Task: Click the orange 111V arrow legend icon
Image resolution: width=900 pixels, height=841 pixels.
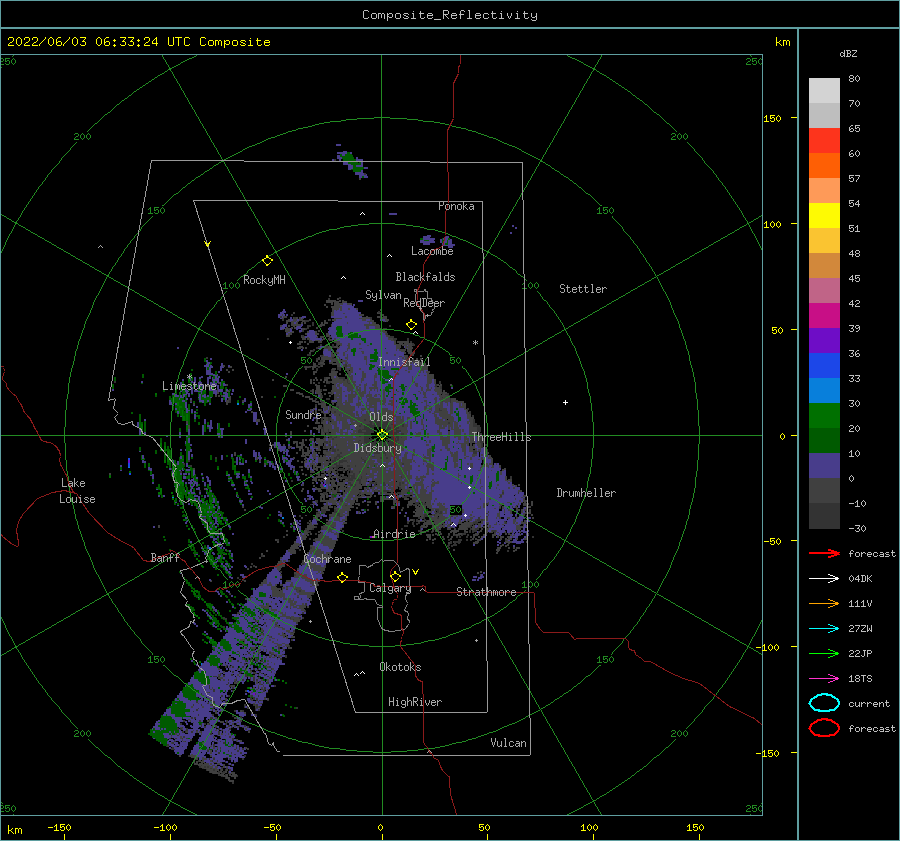Action: coord(824,603)
